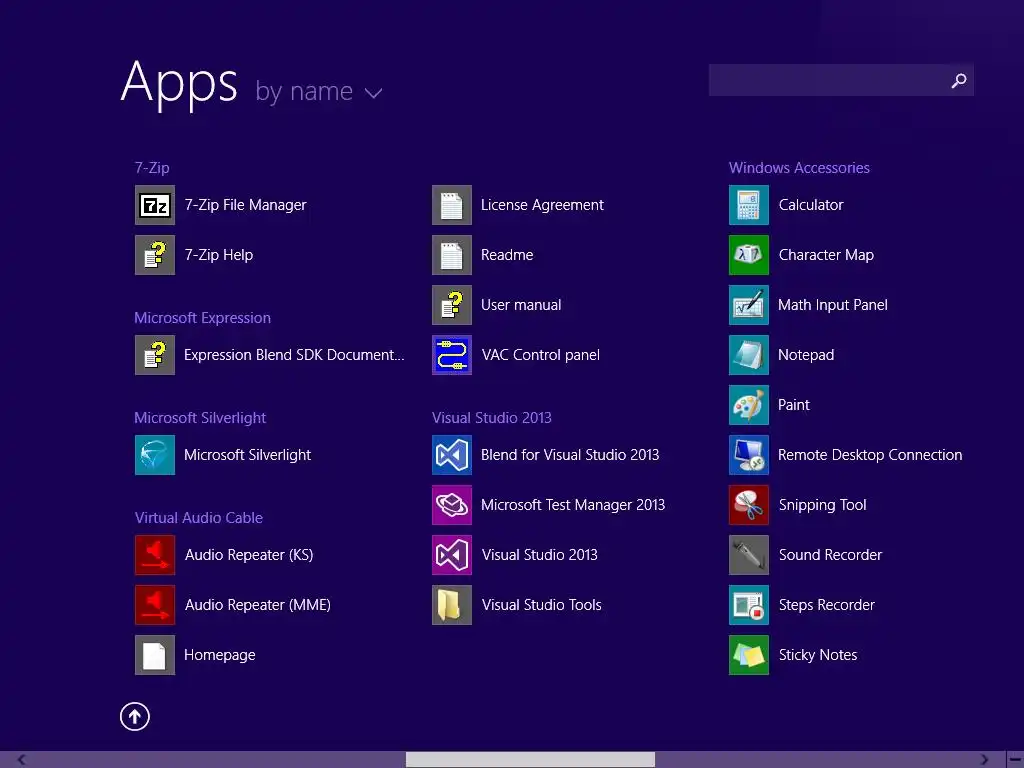This screenshot has height=768, width=1024.
Task: Launch Expression Blend SDK Documentation icon
Action: coord(155,355)
